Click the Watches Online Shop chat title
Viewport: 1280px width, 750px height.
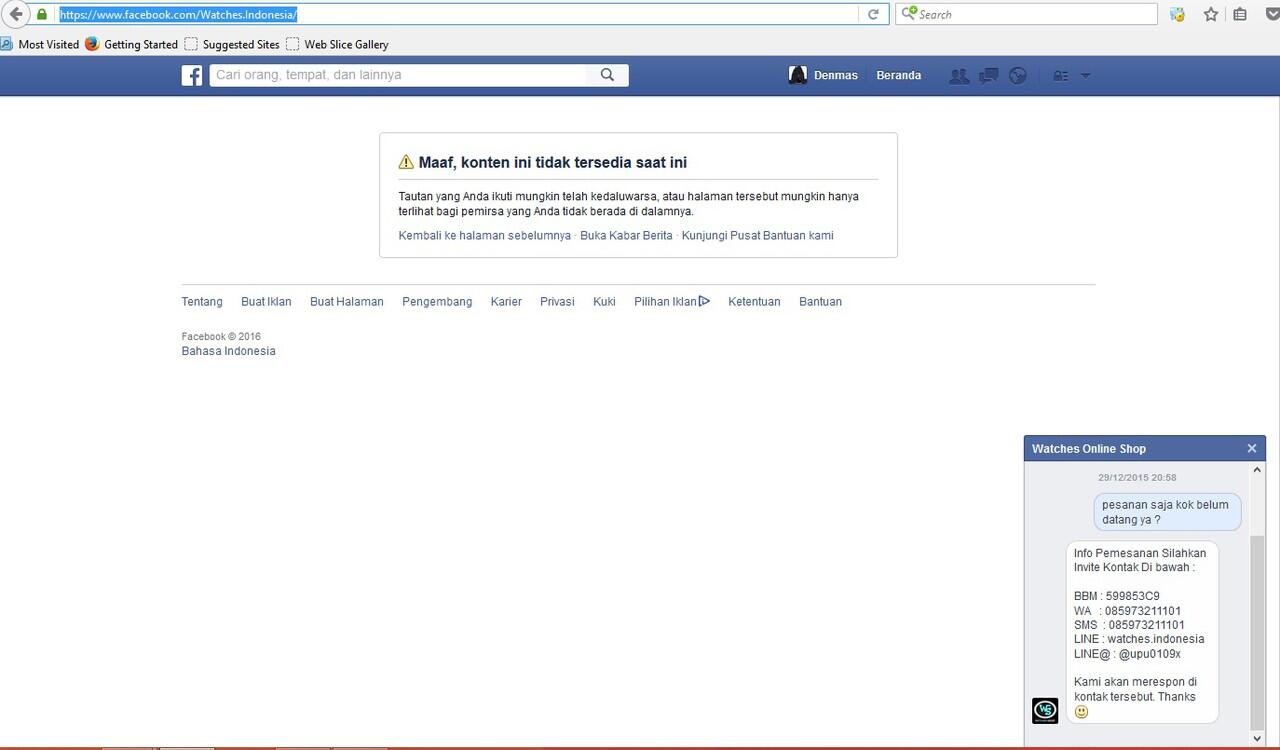point(1089,449)
